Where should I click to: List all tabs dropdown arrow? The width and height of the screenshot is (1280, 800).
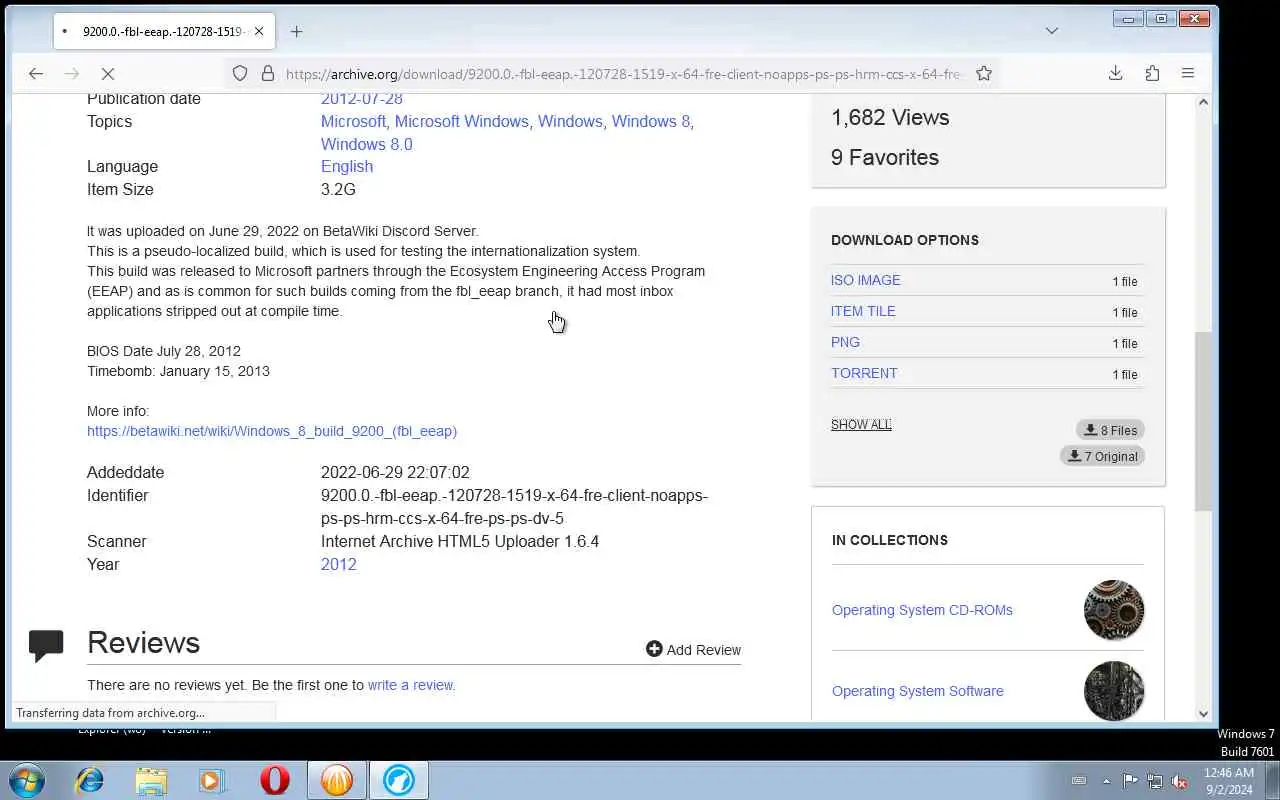click(x=1052, y=31)
